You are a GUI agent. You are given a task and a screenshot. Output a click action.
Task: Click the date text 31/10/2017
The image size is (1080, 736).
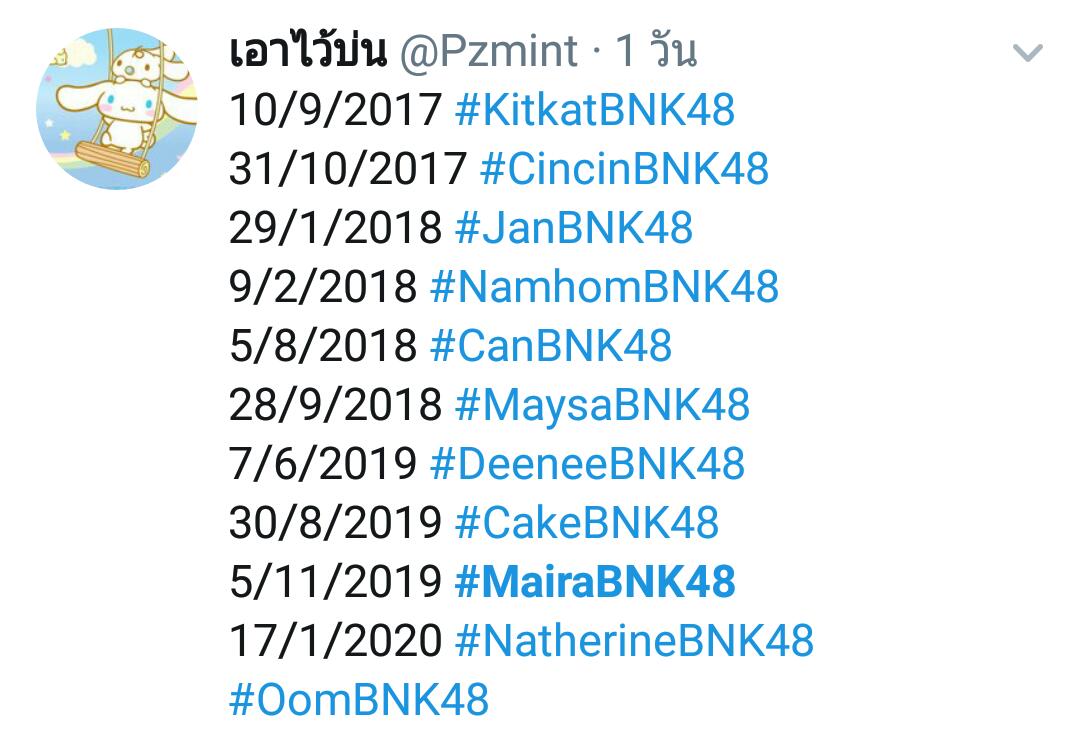[348, 169]
